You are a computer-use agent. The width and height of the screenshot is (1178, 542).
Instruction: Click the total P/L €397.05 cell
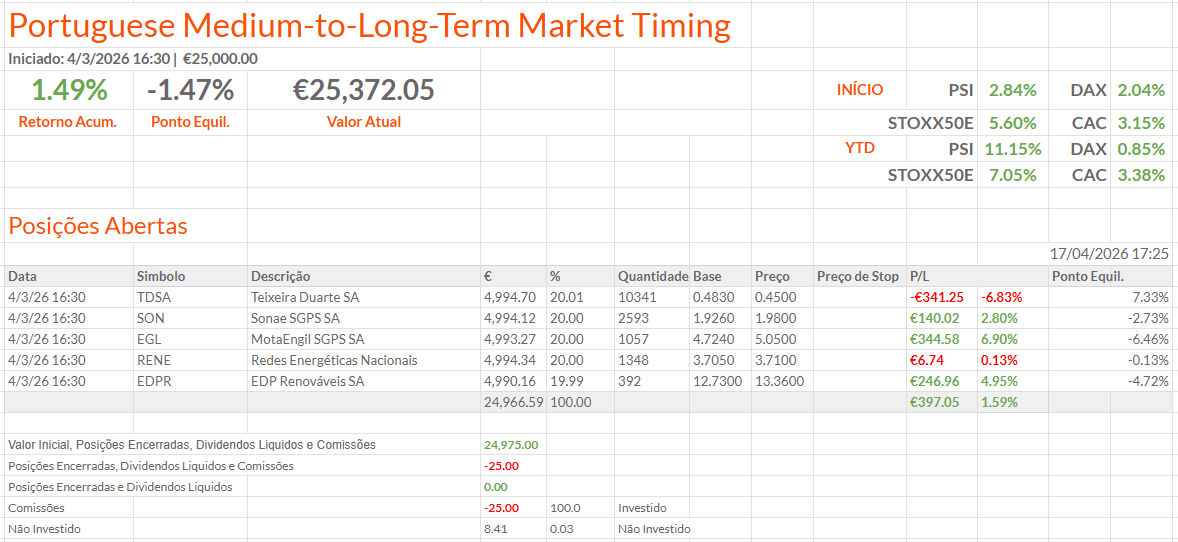[x=934, y=402]
